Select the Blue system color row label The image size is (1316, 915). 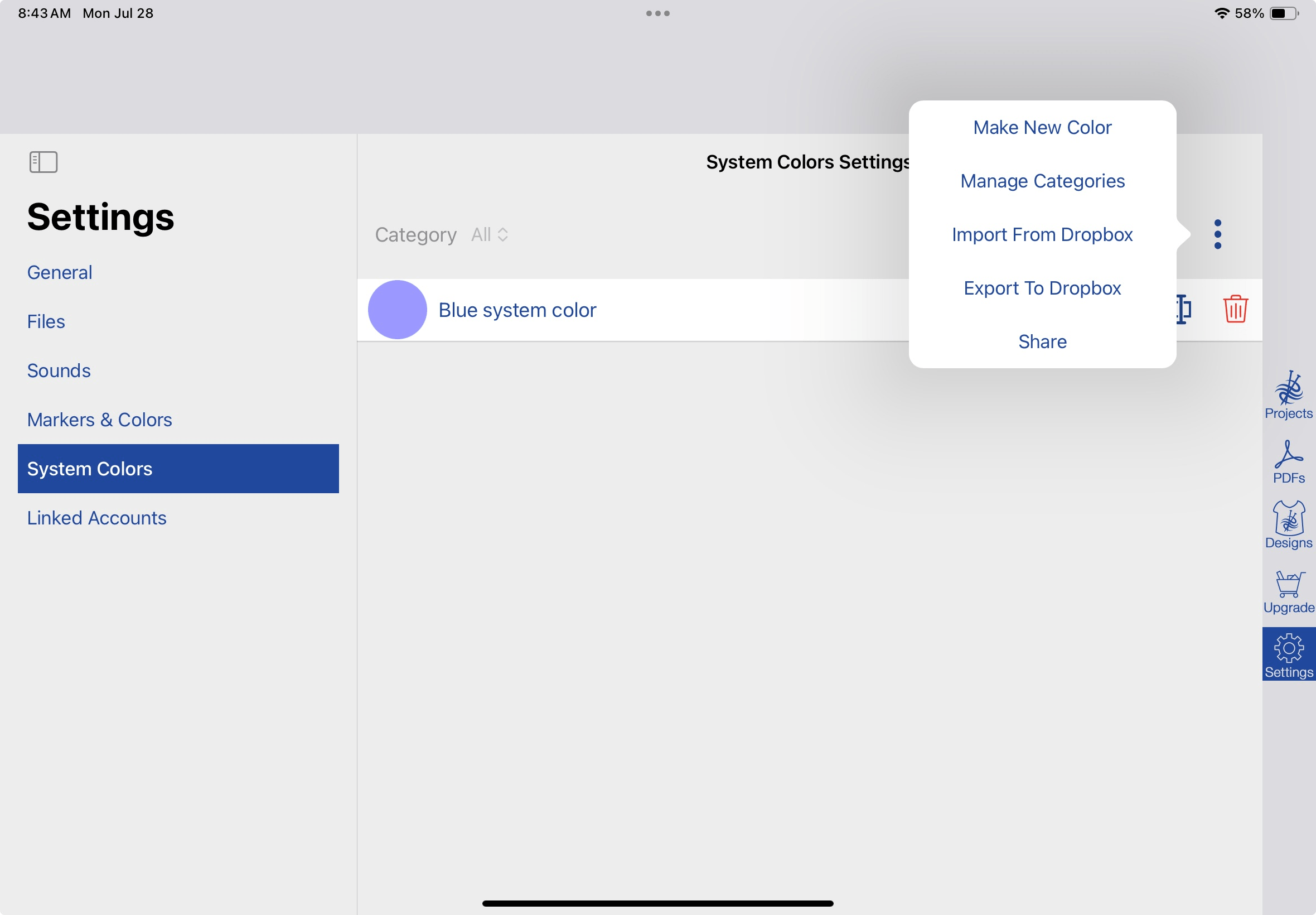coord(517,310)
